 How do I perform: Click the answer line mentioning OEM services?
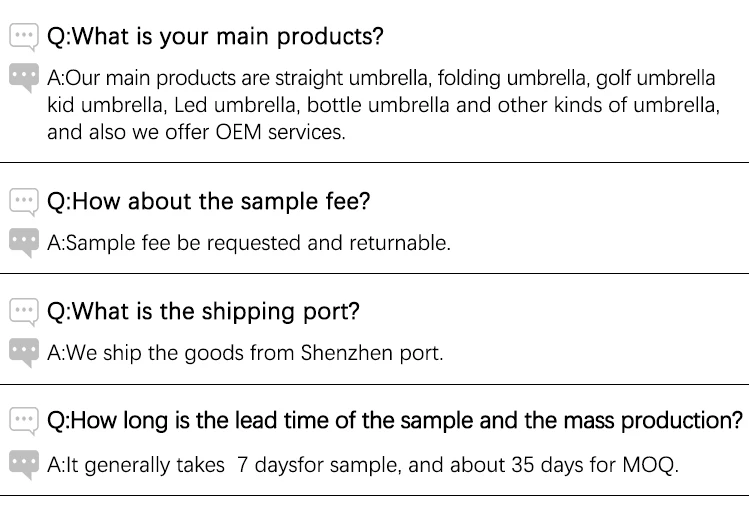tap(196, 132)
